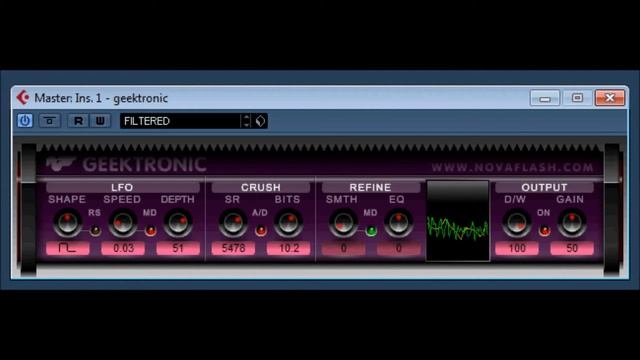Click the OUTPUT section header
This screenshot has height=360, width=640.
pos(544,187)
